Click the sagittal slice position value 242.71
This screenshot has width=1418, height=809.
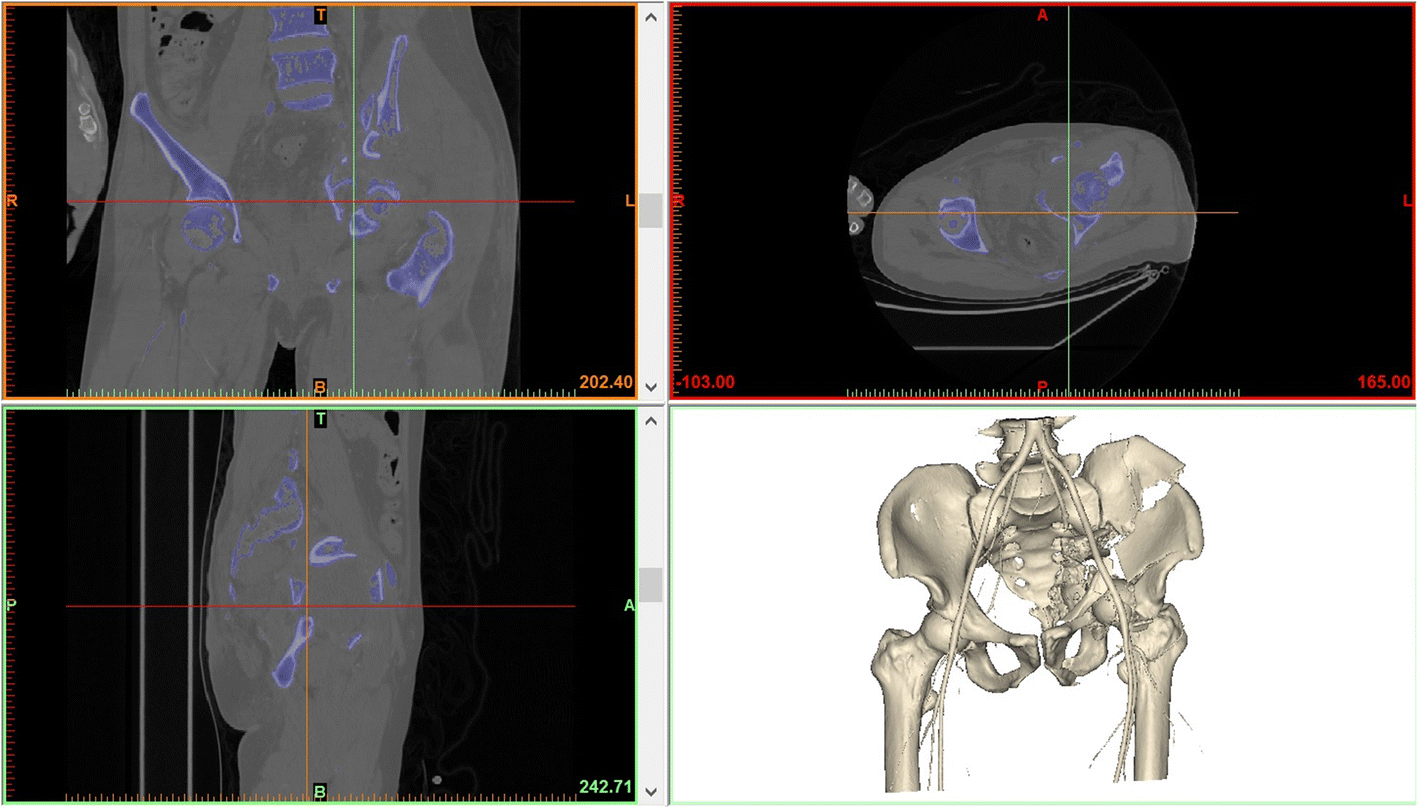click(x=605, y=787)
